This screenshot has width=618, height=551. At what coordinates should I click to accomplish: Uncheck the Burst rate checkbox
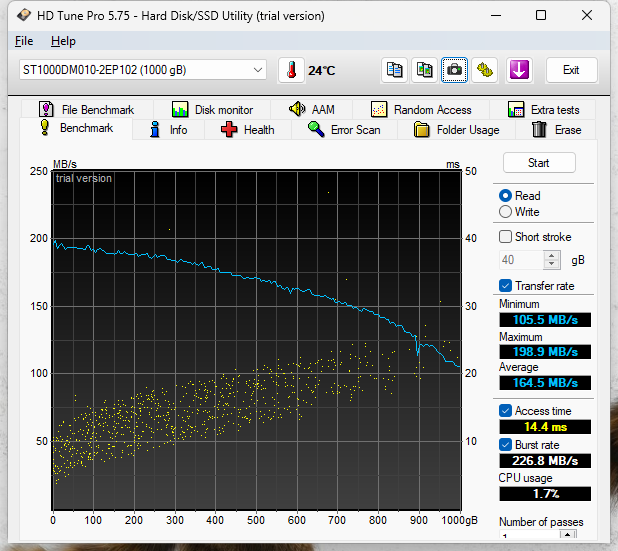click(505, 445)
